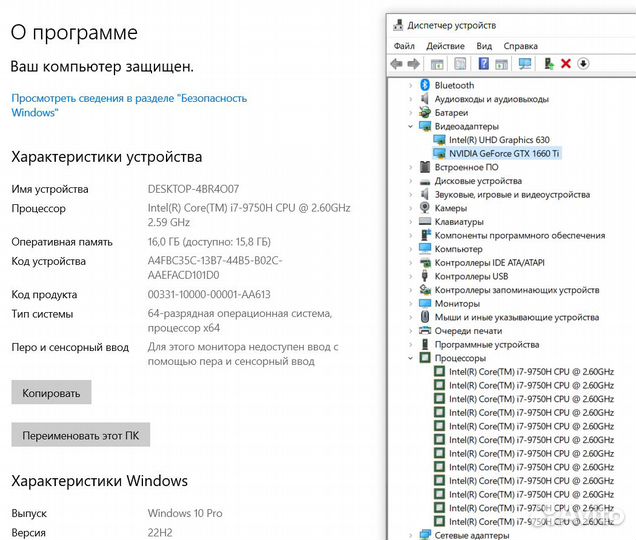The width and height of the screenshot is (636, 540).
Task: Click the Копировать button
Action: tap(51, 393)
